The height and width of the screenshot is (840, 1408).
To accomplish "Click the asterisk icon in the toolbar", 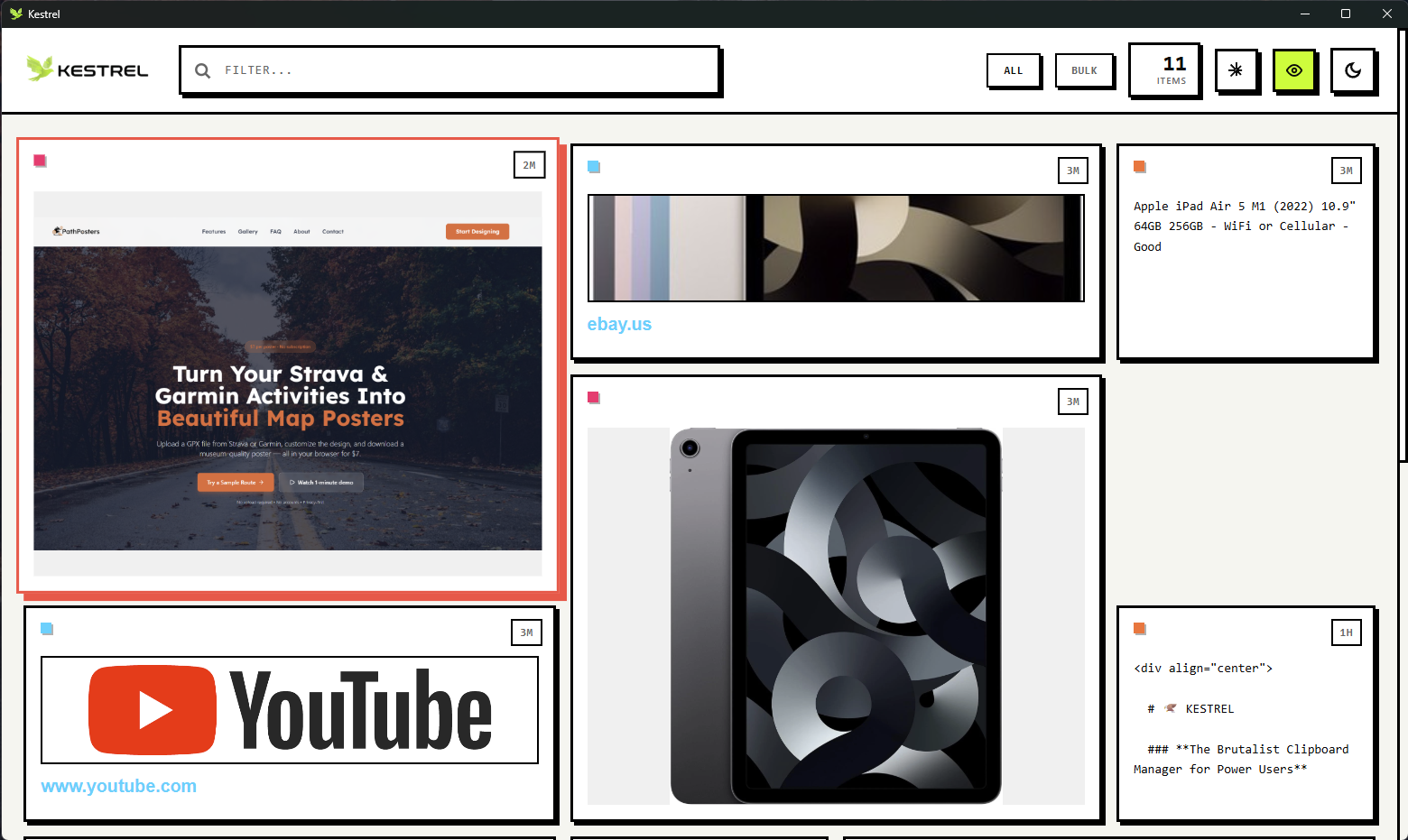I will tap(1237, 70).
